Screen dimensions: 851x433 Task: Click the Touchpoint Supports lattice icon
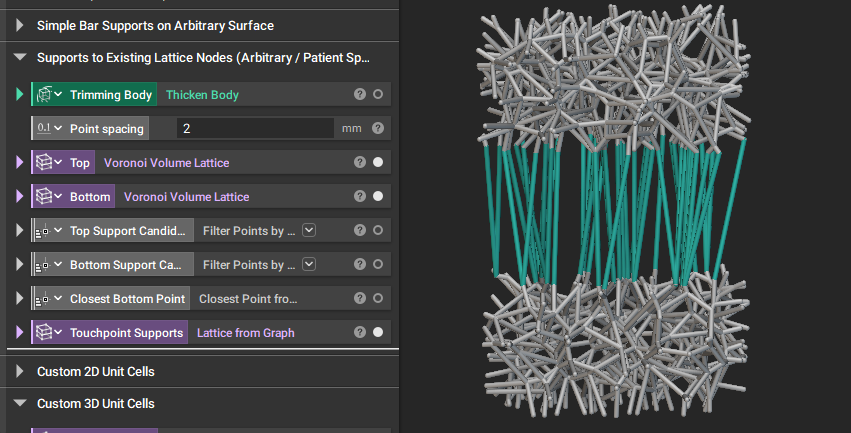(45, 333)
